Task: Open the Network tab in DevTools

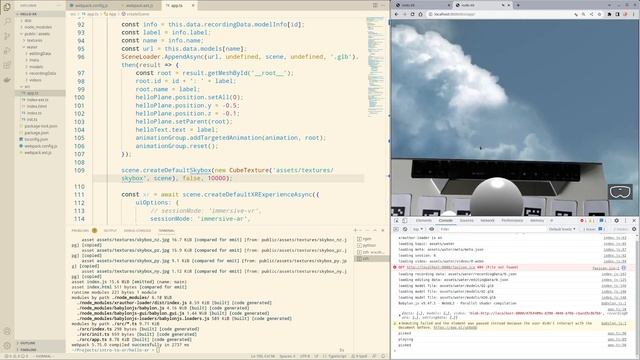Action: pos(487,220)
